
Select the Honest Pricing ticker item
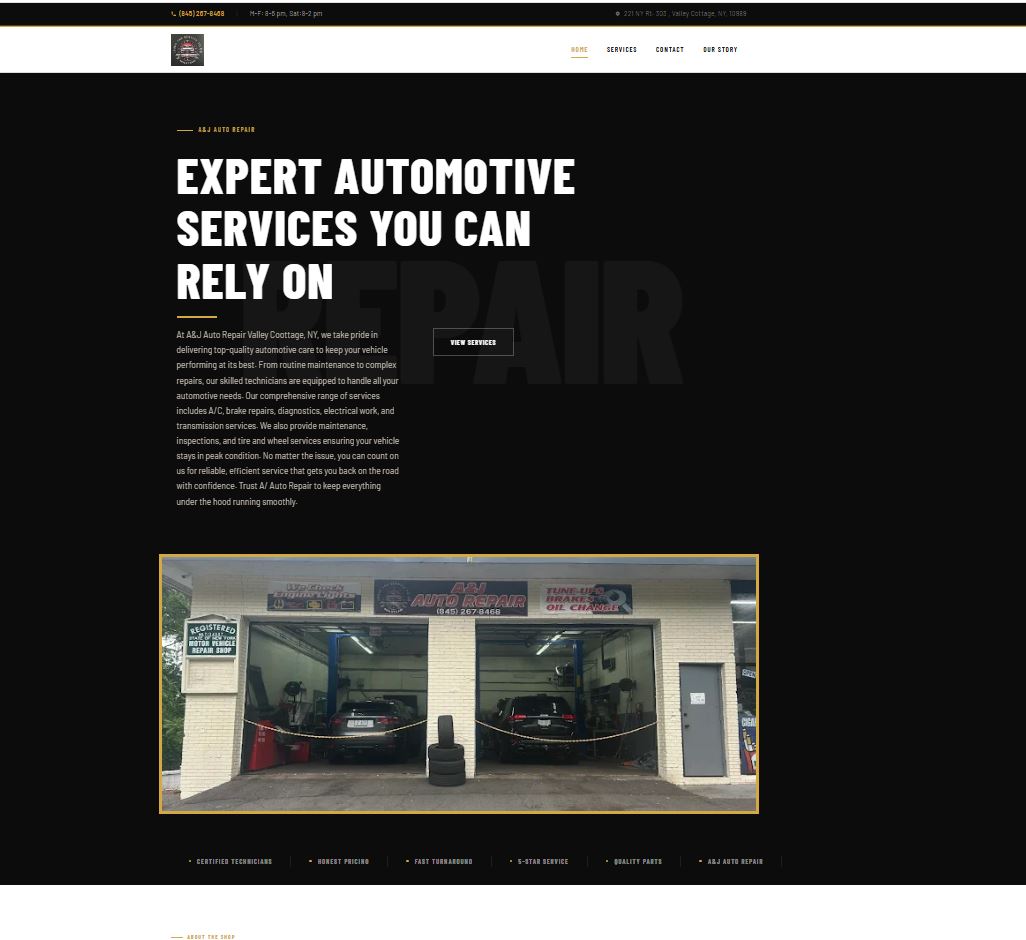343,862
